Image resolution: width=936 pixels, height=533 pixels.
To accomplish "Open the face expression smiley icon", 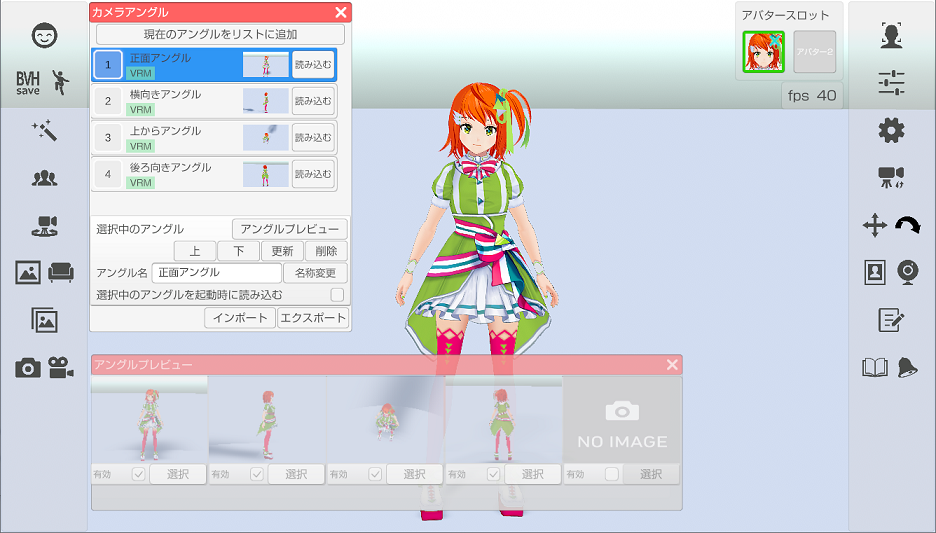I will (45, 35).
